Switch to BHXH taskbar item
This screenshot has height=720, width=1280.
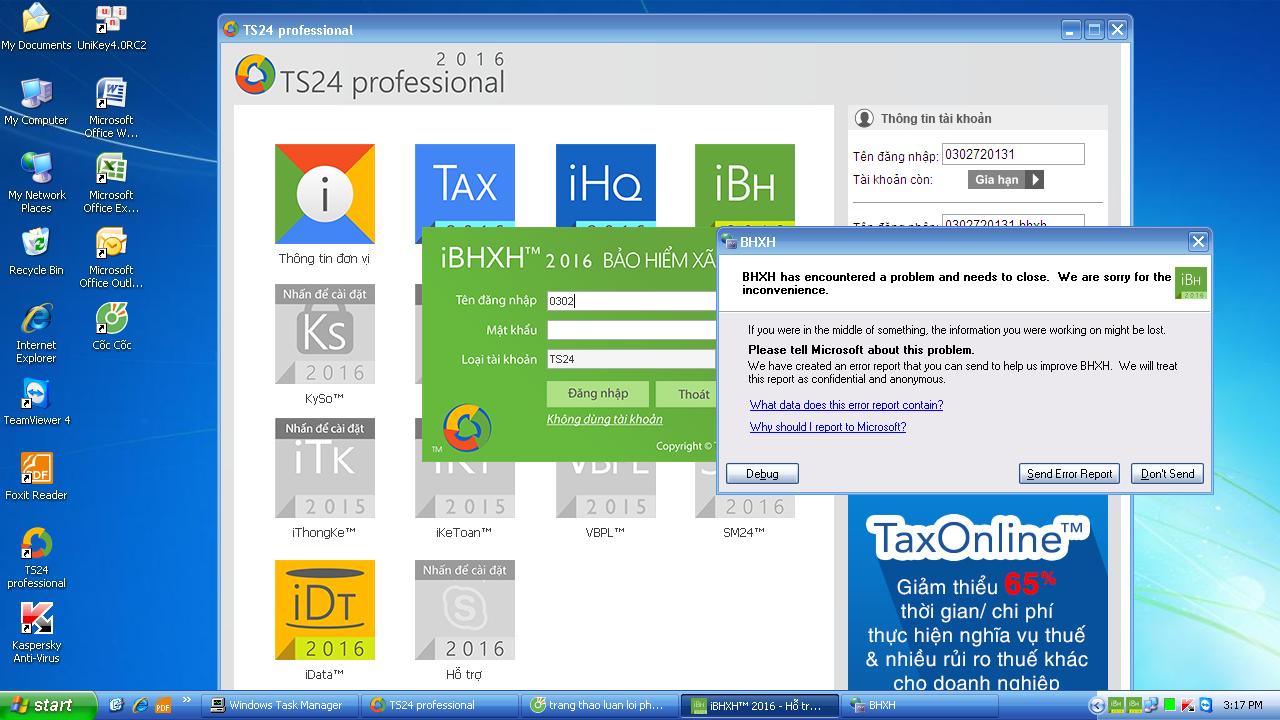pos(919,705)
